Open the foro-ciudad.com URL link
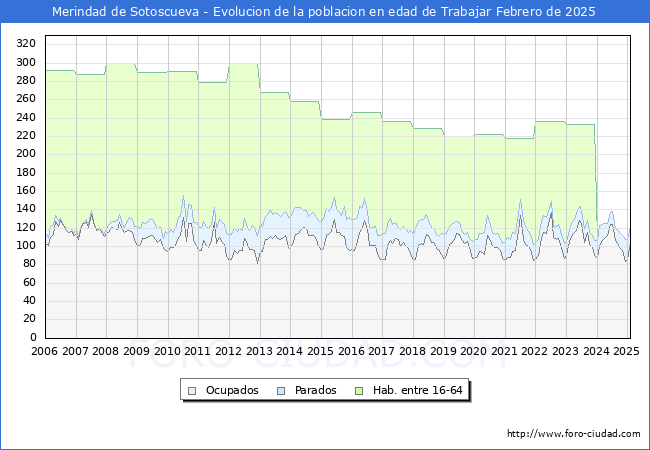This screenshot has width=650, height=450. point(574,434)
